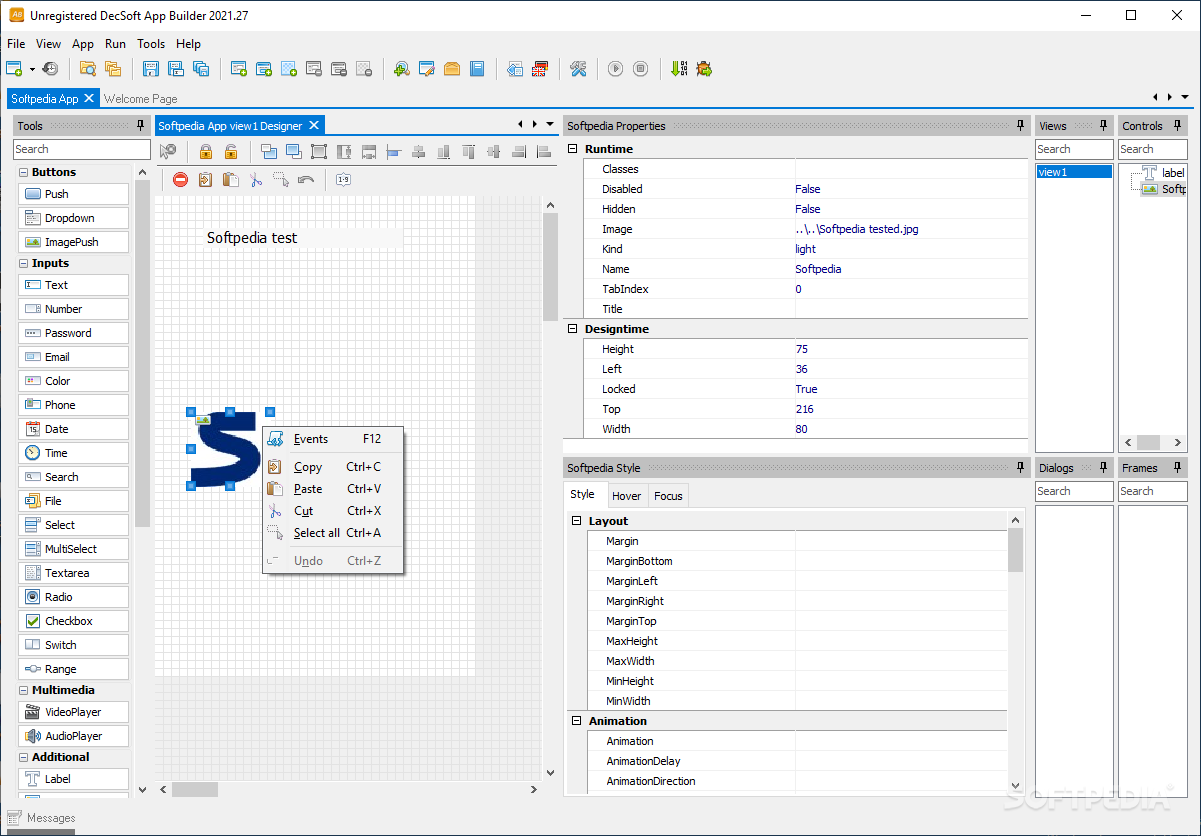Screen dimensions: 1201x836
Task: Collapse the Runtime properties group
Action: (573, 149)
